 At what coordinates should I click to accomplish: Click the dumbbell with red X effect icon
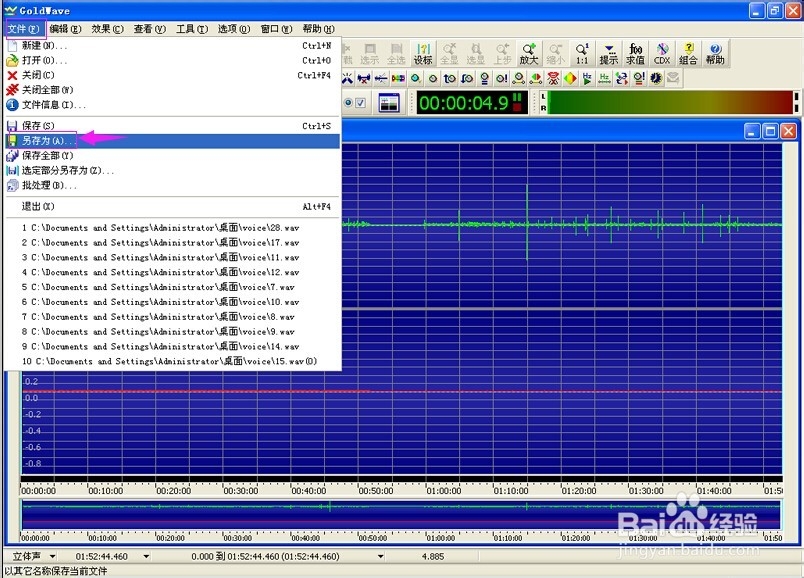[364, 78]
